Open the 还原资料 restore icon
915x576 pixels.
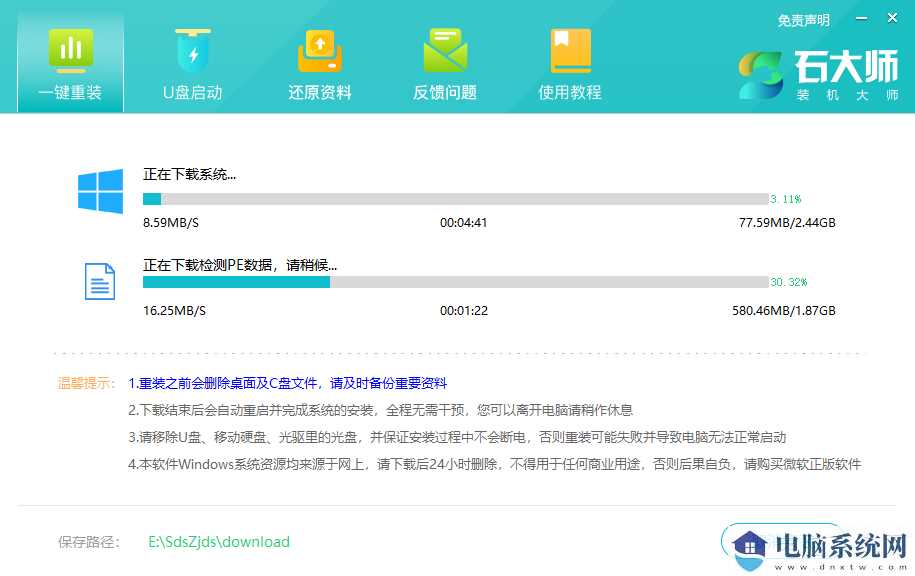click(319, 50)
